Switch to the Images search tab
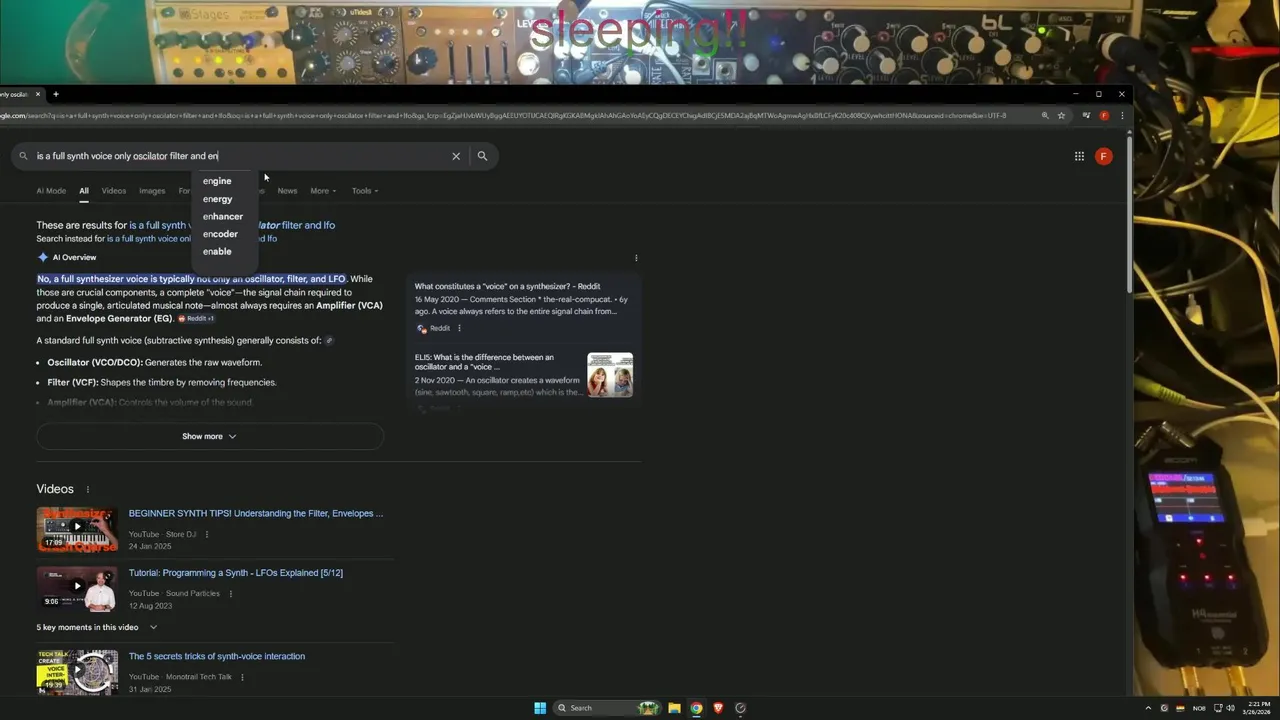Image resolution: width=1280 pixels, height=720 pixels. pyautogui.click(x=152, y=190)
